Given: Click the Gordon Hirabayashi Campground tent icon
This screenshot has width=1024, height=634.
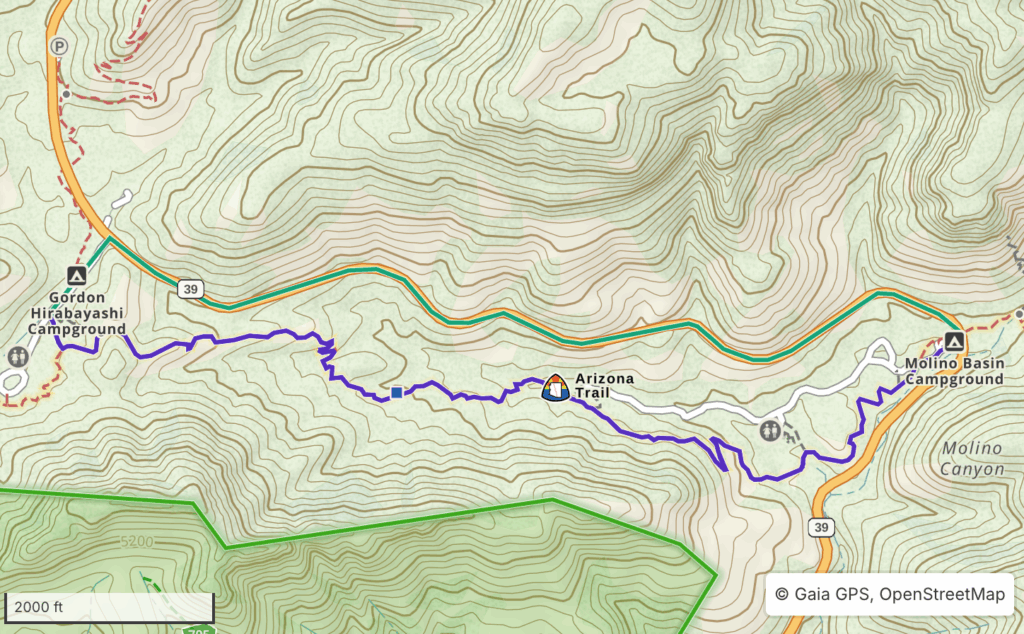Looking at the screenshot, I should coord(76,276).
